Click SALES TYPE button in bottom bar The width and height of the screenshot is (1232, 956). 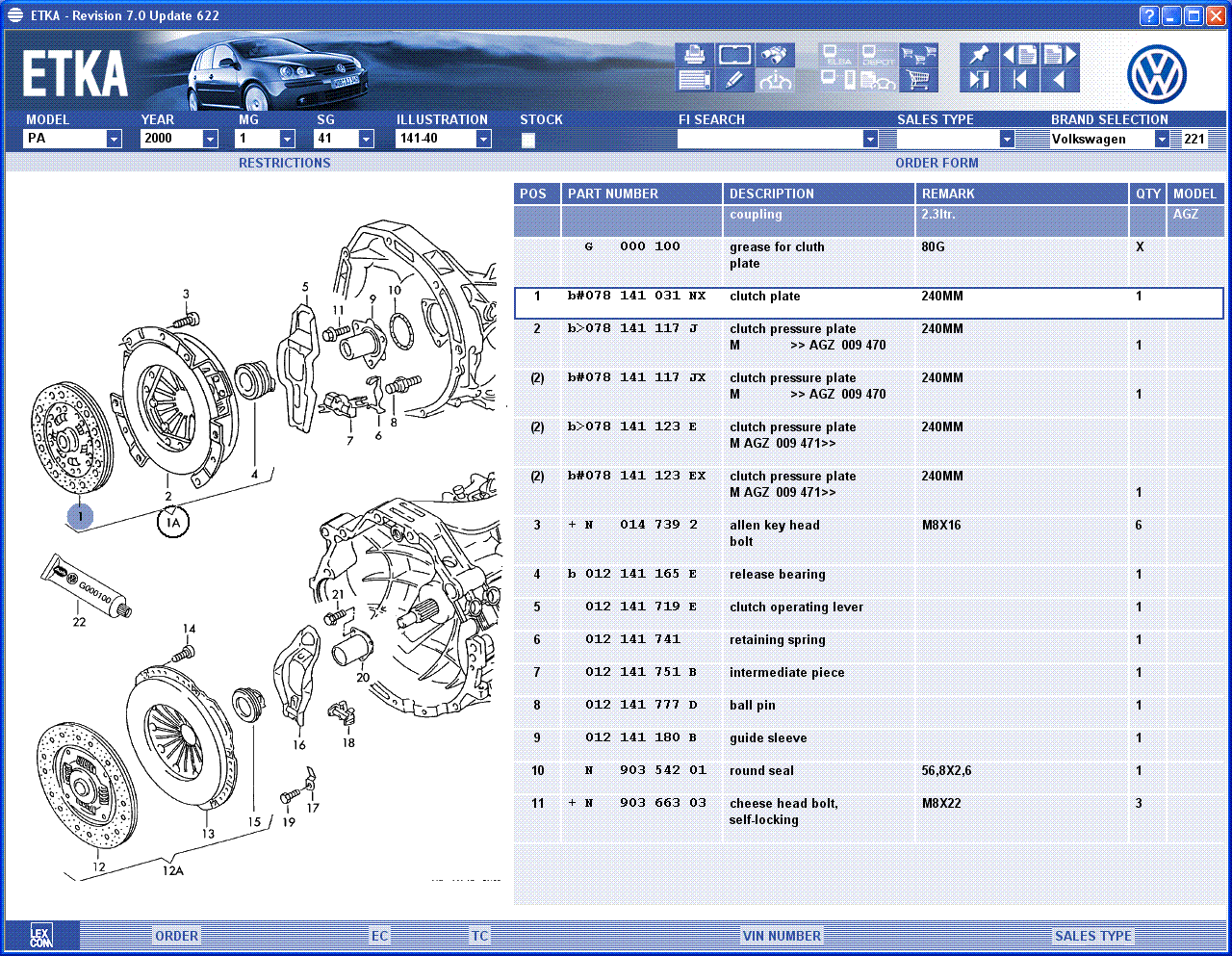point(1093,936)
